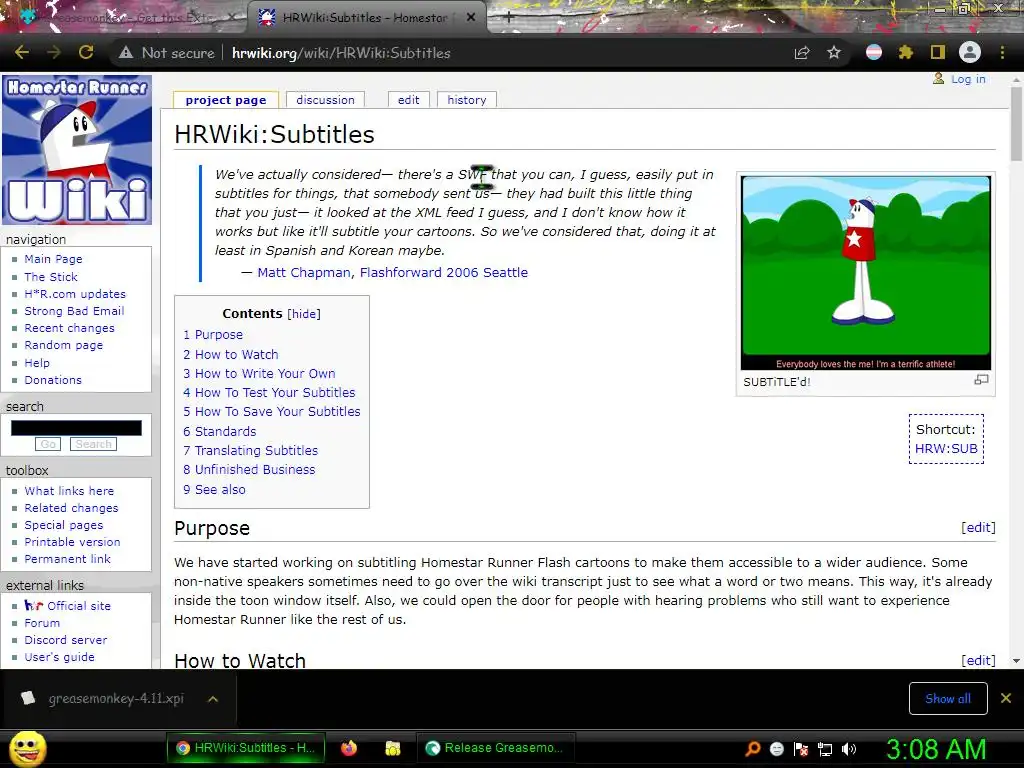Open H*R.com updates link
Screen dimensions: 1024x768
[x=75, y=294]
